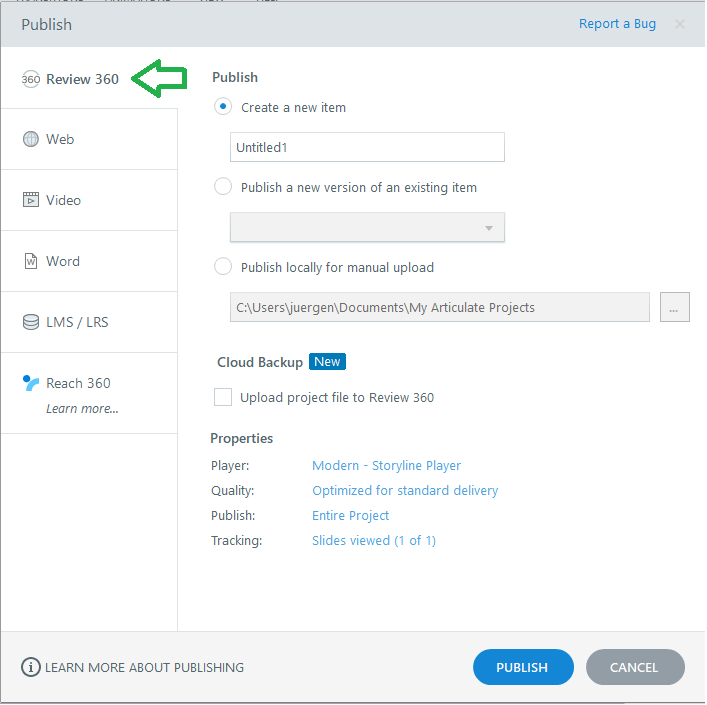Click the Word document icon
The image size is (707, 705).
pos(31,261)
